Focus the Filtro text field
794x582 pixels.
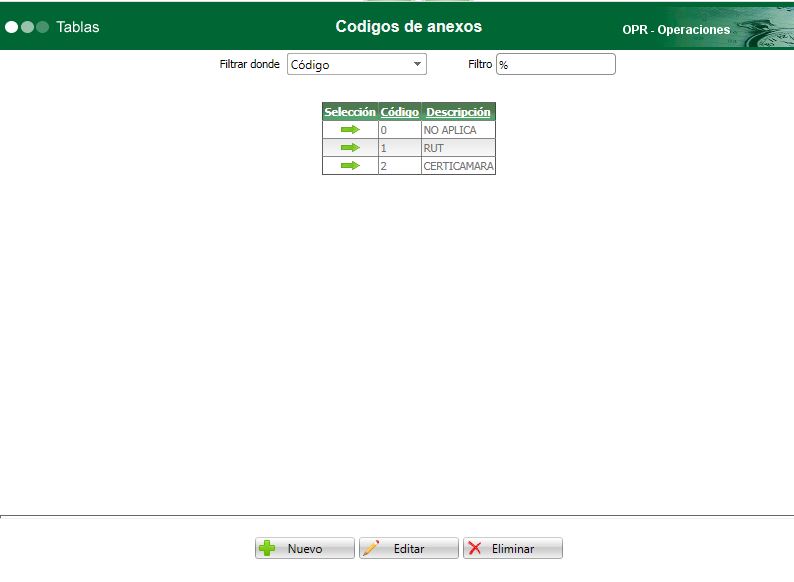tap(555, 64)
